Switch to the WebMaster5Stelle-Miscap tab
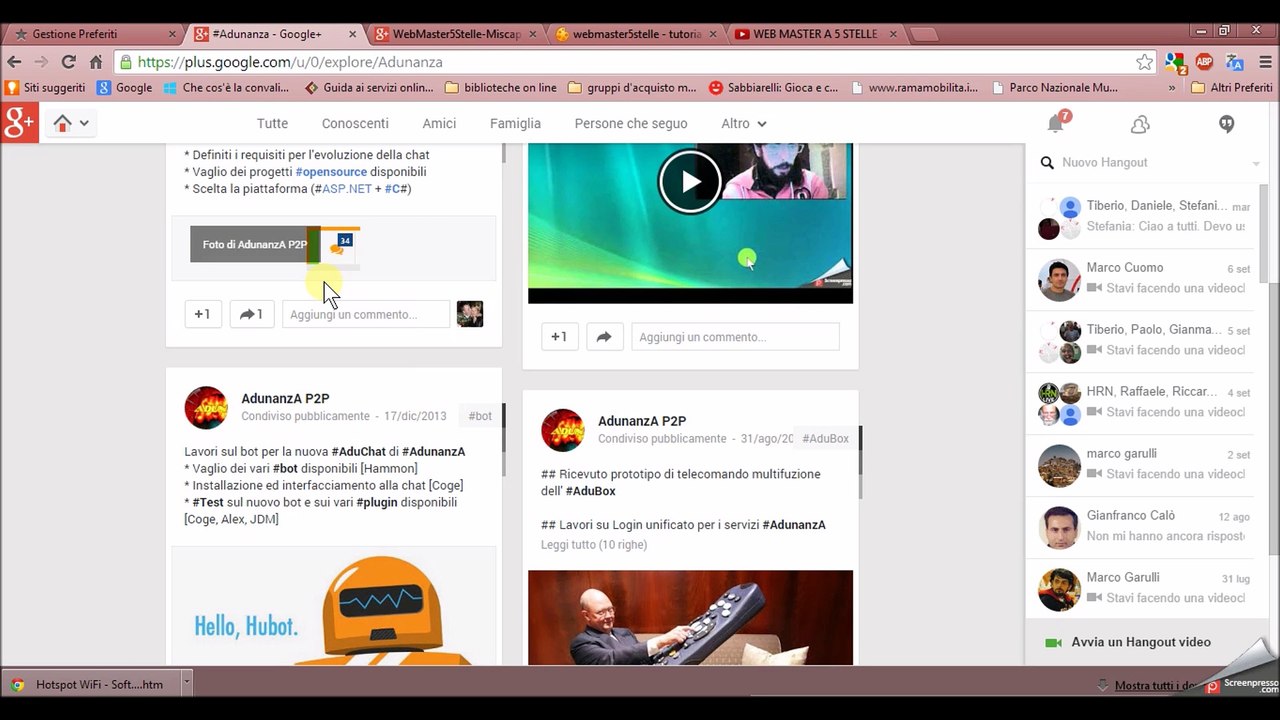The height and width of the screenshot is (720, 1280). point(456,34)
